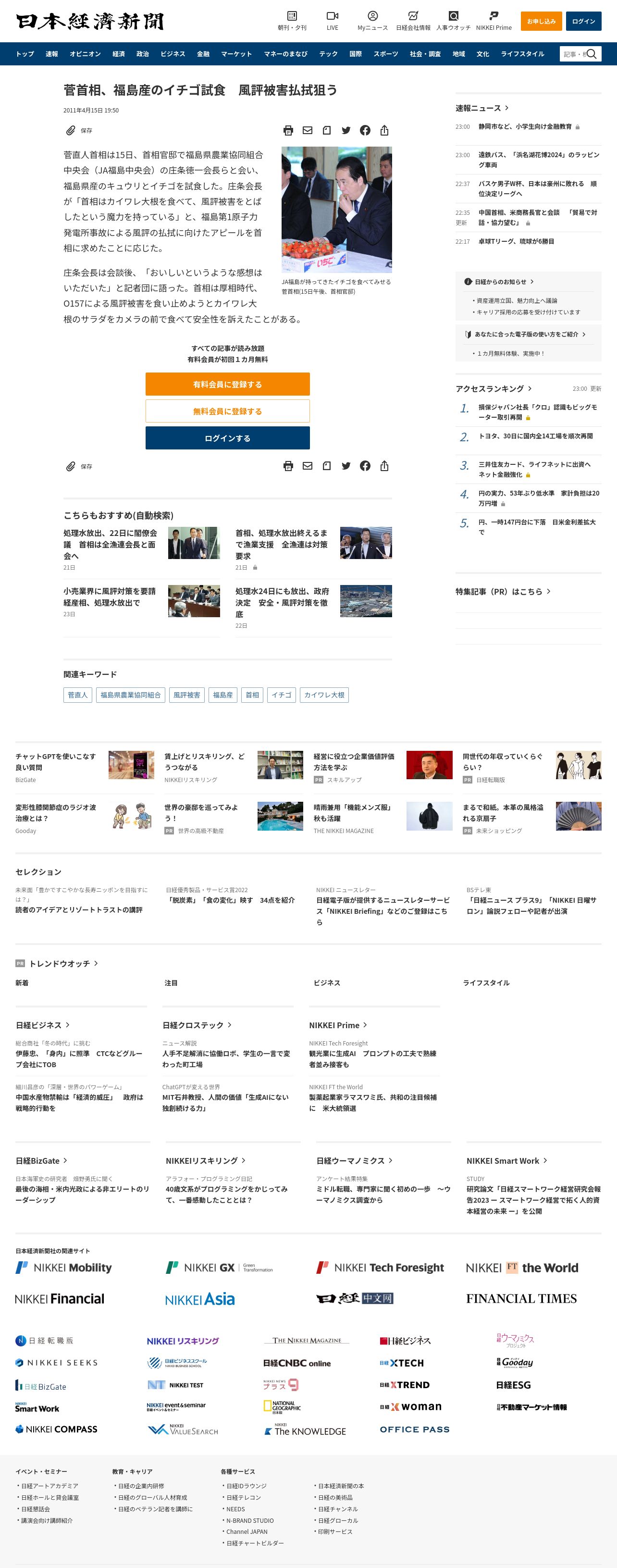The height and width of the screenshot is (1568, 617).
Task: Open the Myニュース profile icon
Action: pos(372,16)
